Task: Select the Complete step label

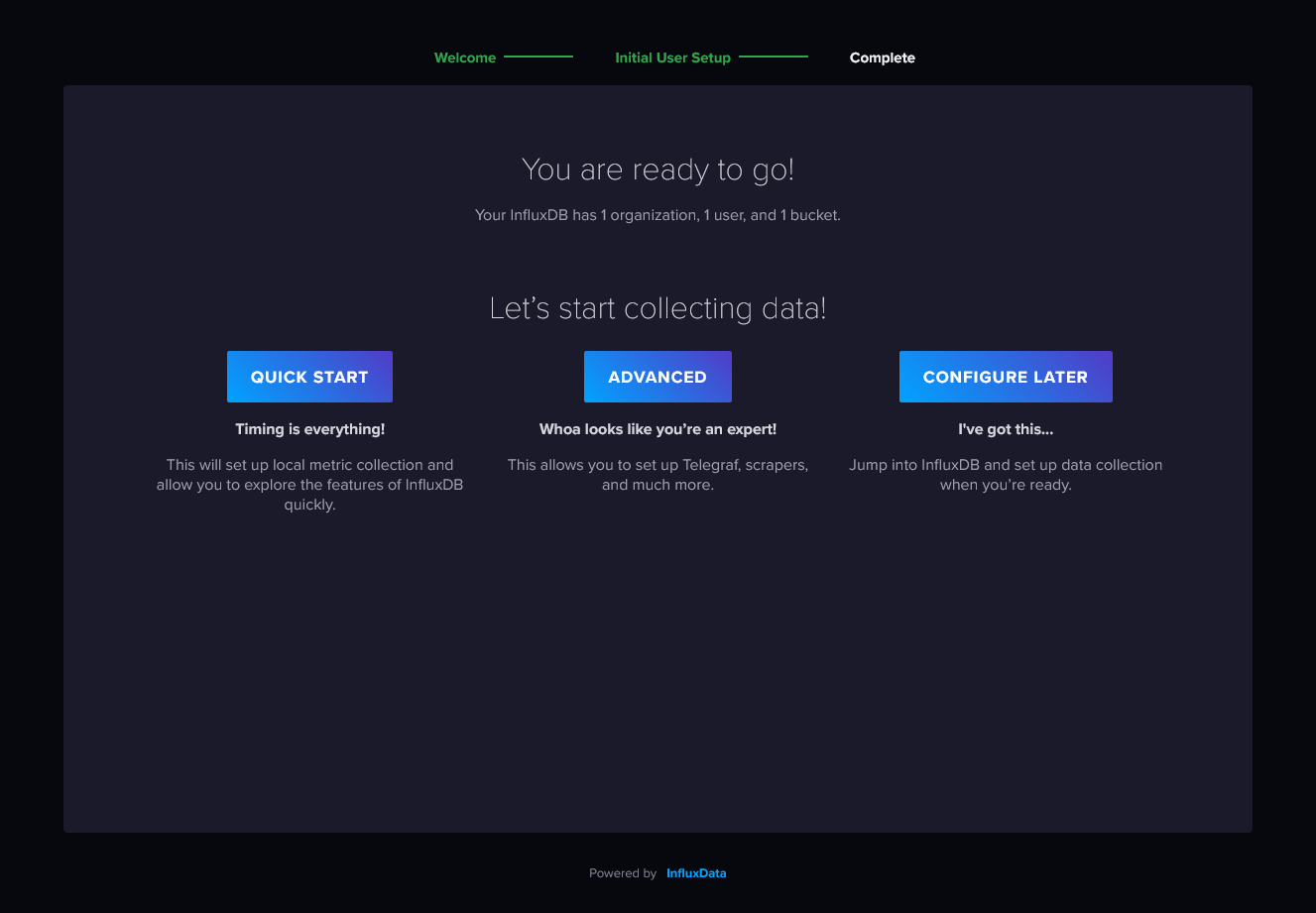Action: click(883, 57)
